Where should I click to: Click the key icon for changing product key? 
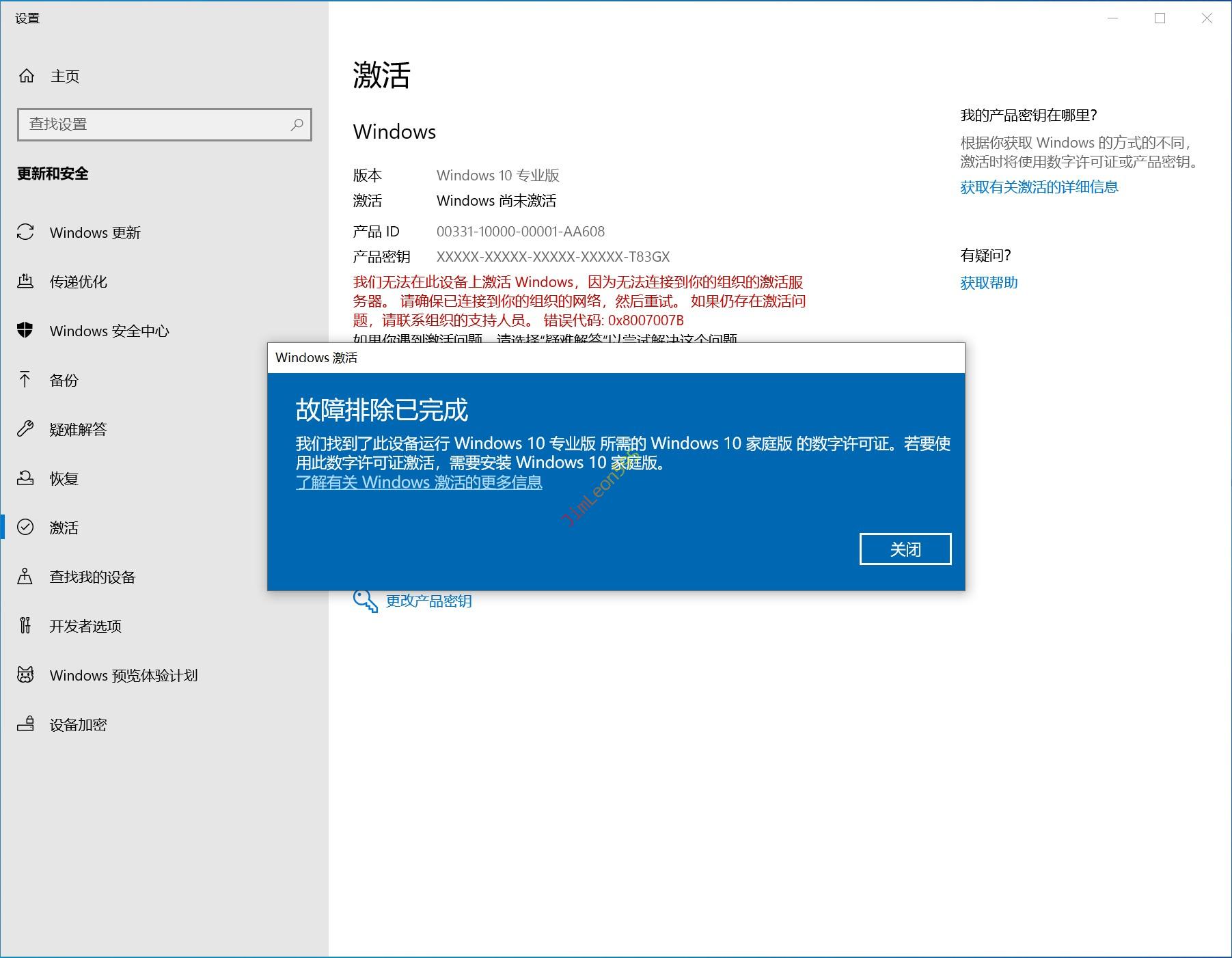(x=365, y=601)
